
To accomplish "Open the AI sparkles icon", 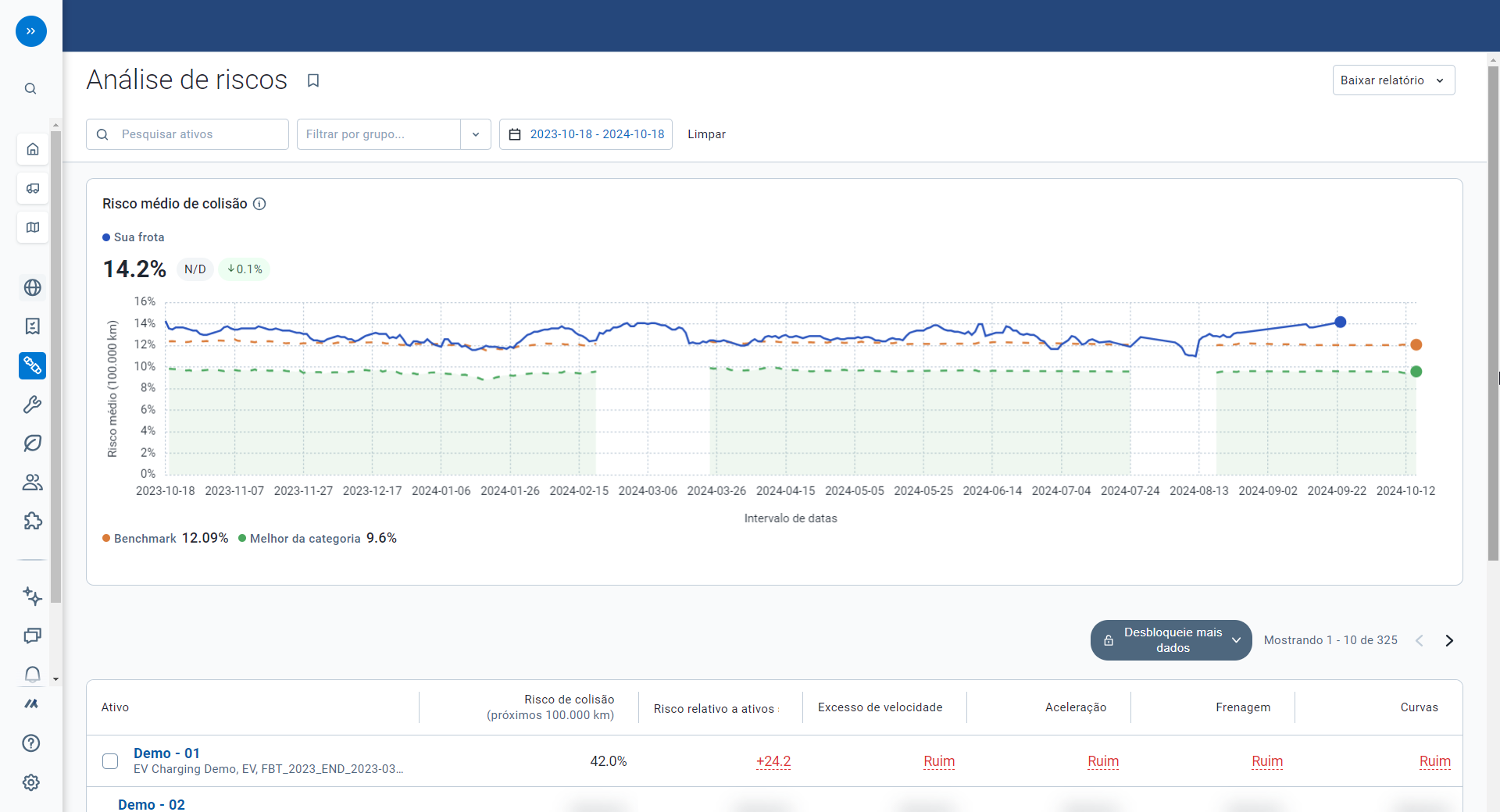I will [32, 597].
